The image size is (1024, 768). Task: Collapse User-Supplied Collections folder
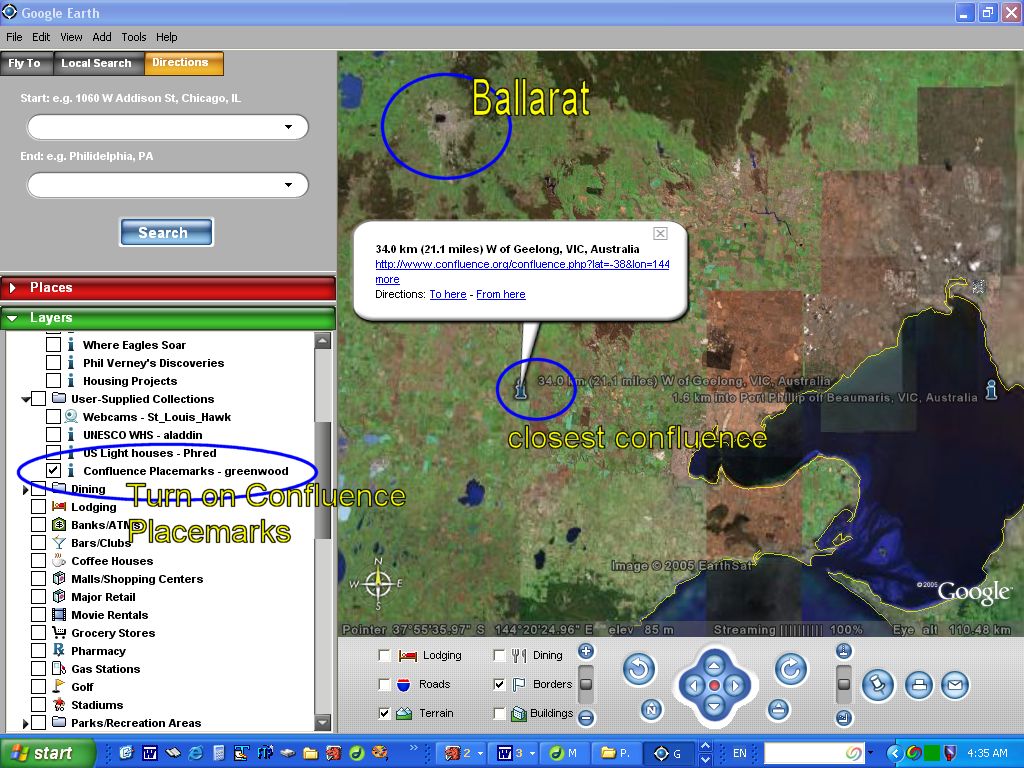(25, 399)
